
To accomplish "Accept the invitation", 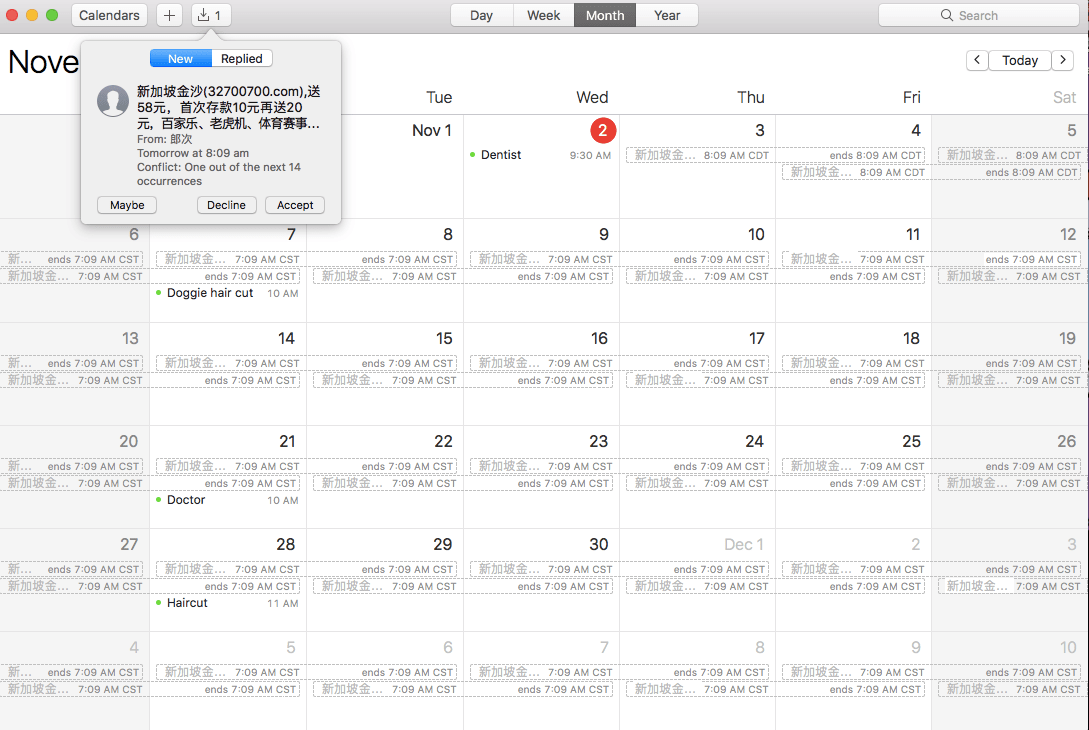I will tap(295, 205).
